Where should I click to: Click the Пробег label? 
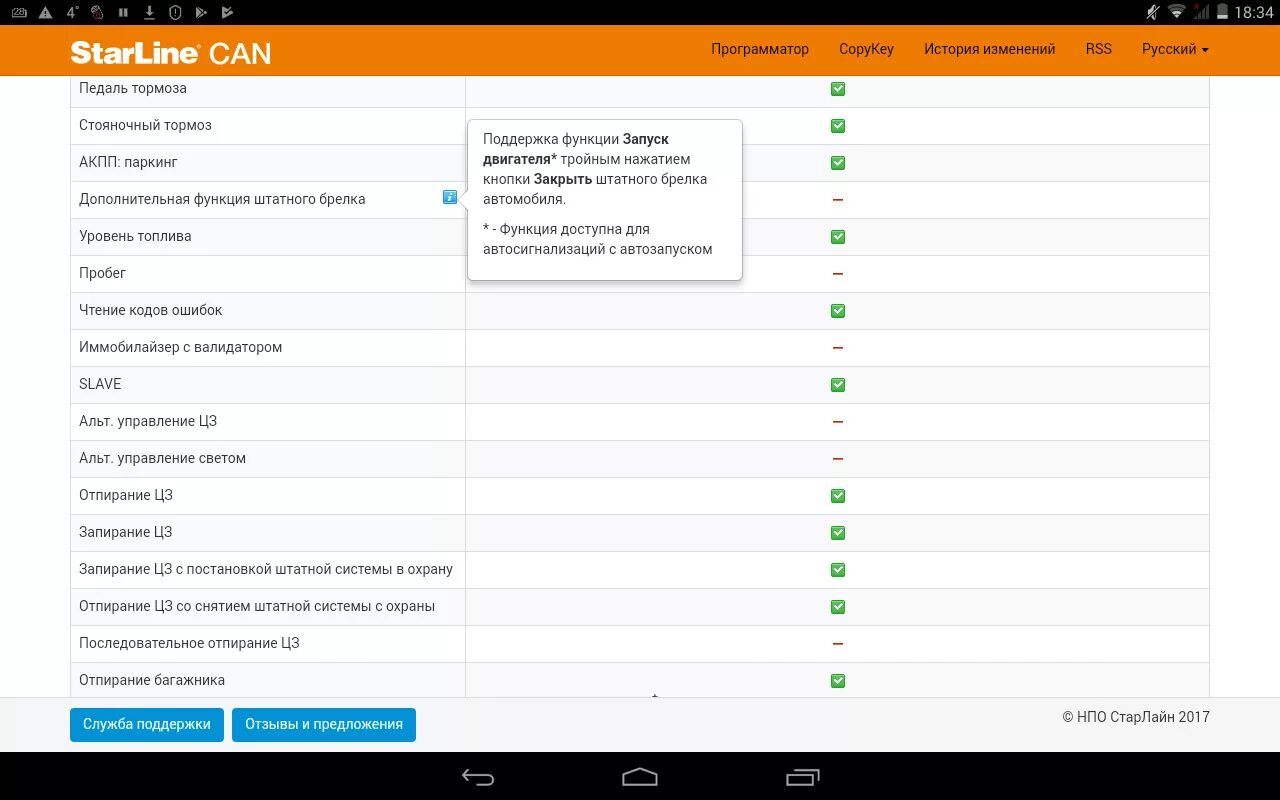point(102,273)
